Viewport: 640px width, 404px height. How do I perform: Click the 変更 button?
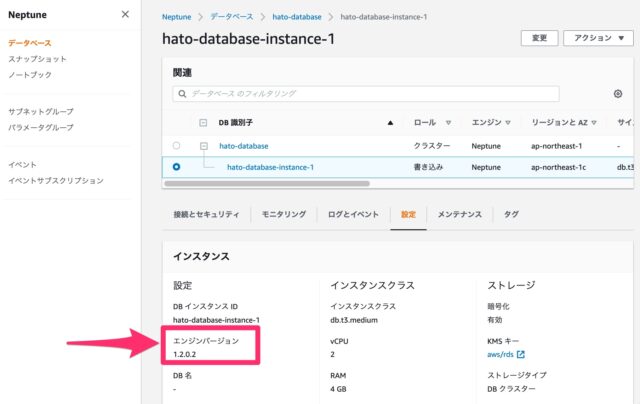coord(539,38)
